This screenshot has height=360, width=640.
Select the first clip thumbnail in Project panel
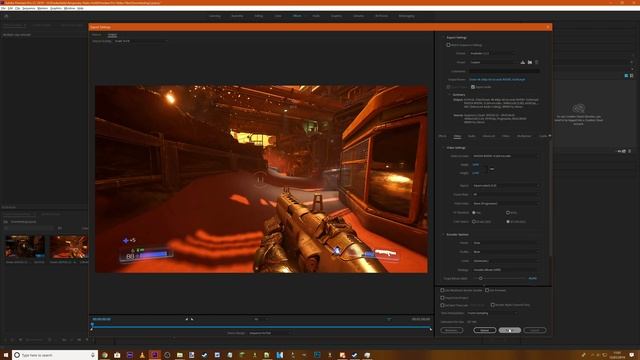pos(24,247)
